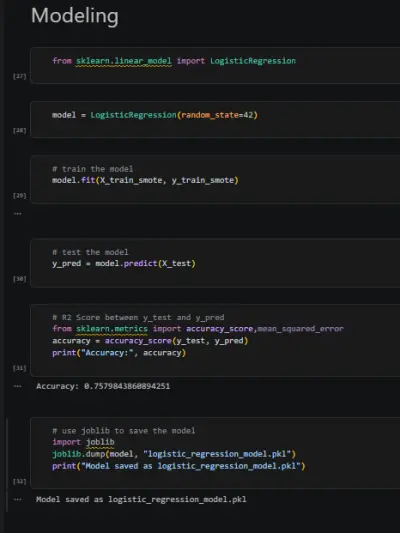Click execution count label 29

19,195
